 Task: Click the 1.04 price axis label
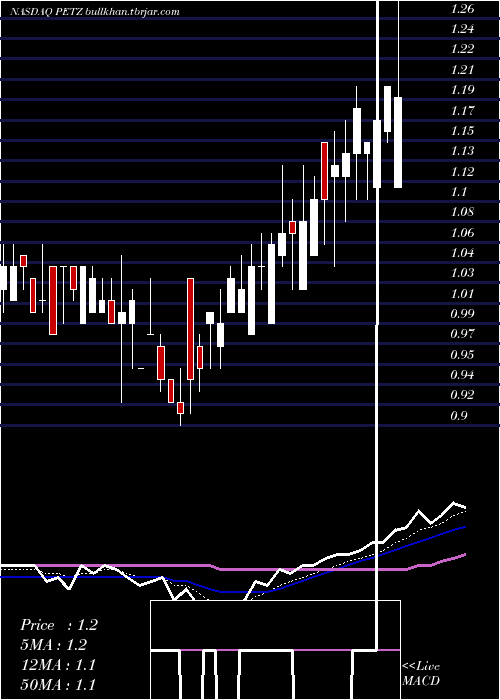click(x=462, y=253)
